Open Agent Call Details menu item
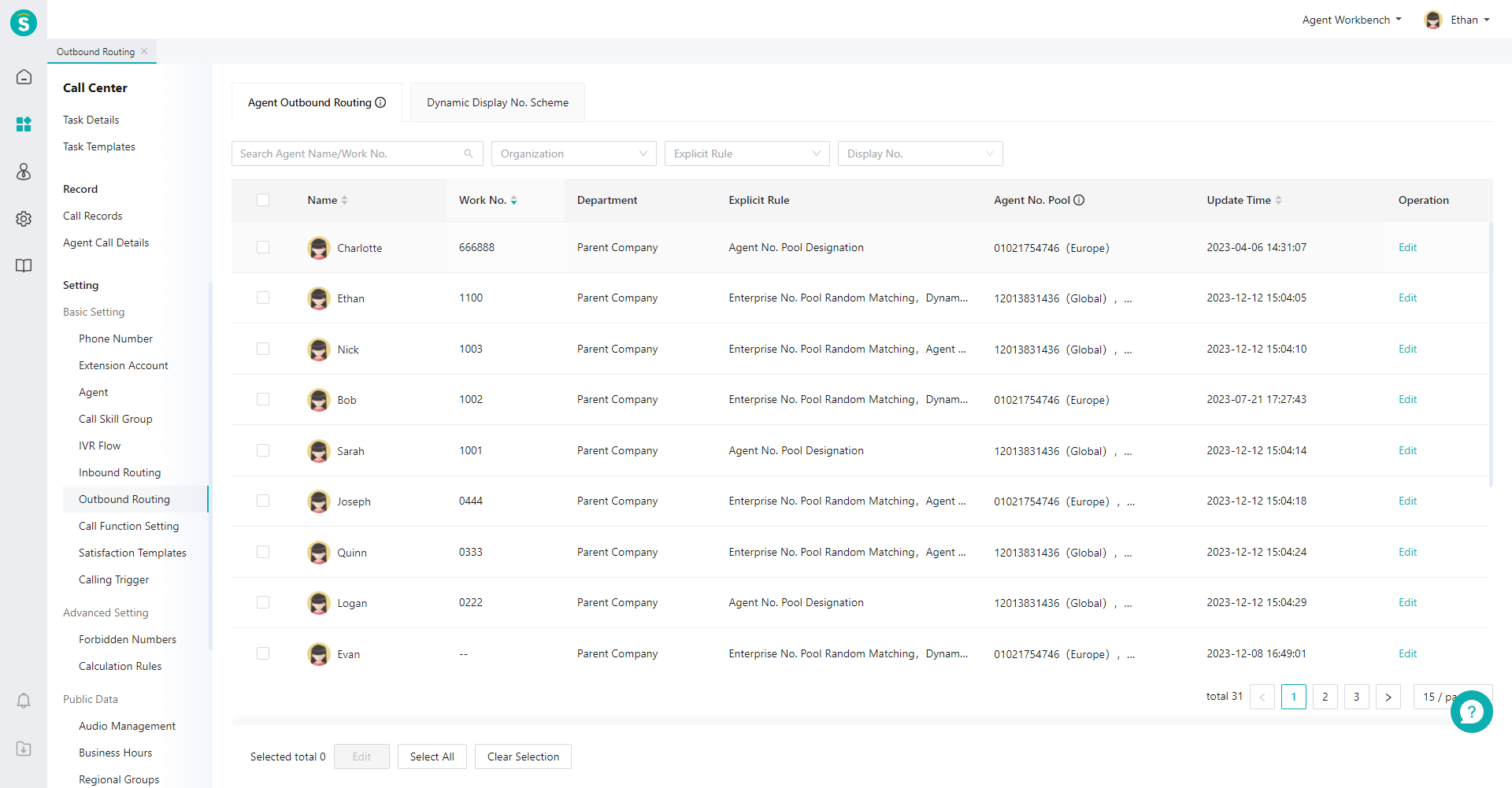 [x=106, y=242]
